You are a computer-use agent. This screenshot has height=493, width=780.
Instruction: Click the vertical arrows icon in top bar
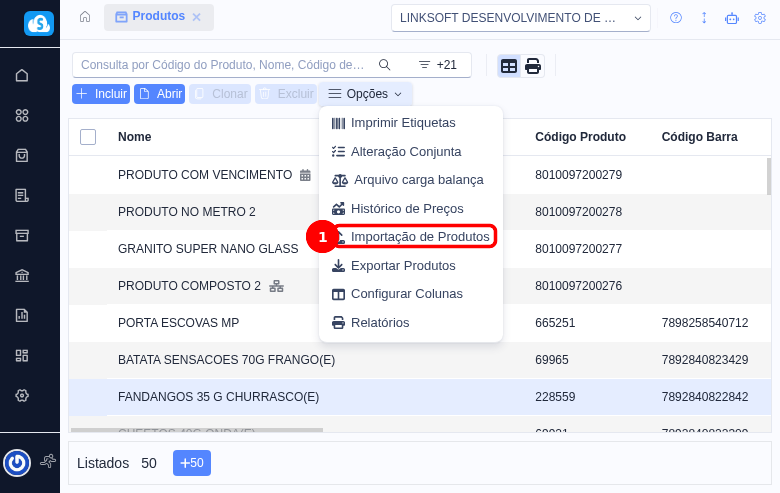704,18
